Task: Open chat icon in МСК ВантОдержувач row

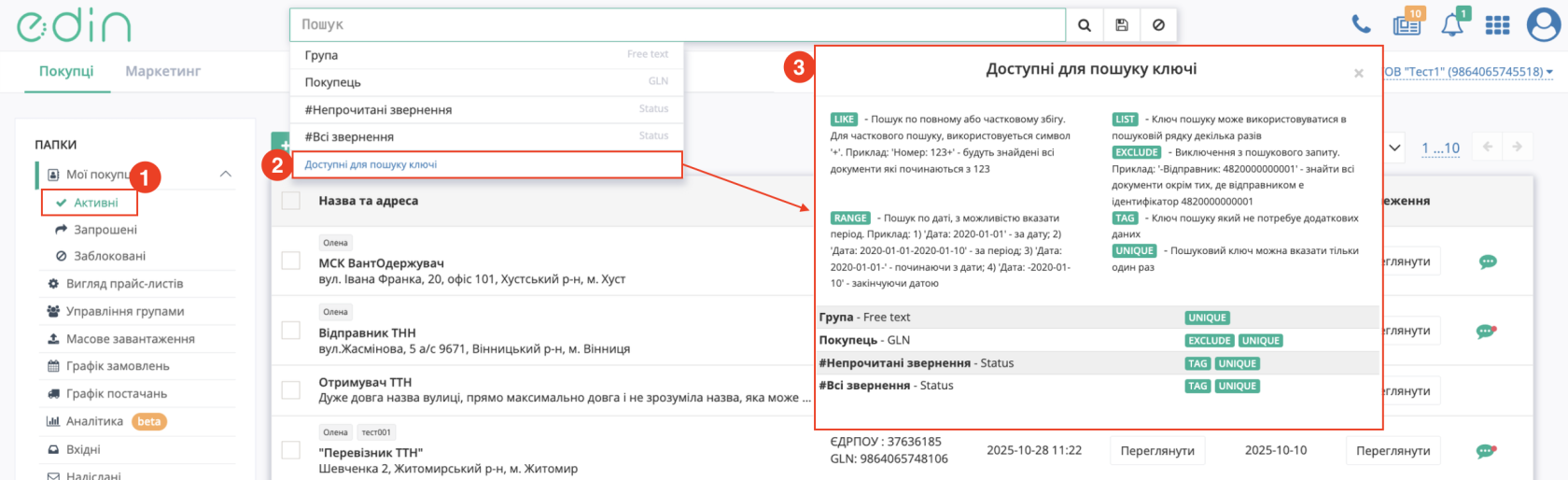Action: point(1488,261)
